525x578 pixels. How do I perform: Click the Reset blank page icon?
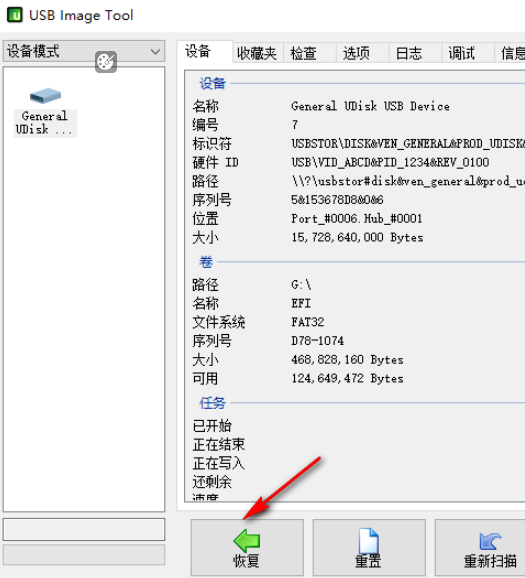tap(369, 541)
